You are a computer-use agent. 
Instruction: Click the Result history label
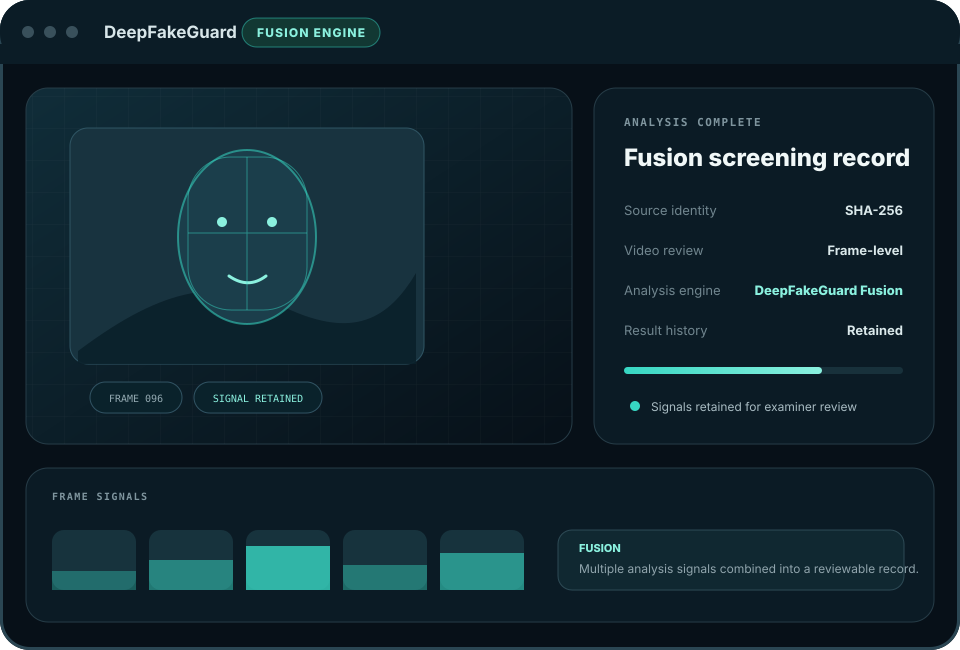click(666, 331)
